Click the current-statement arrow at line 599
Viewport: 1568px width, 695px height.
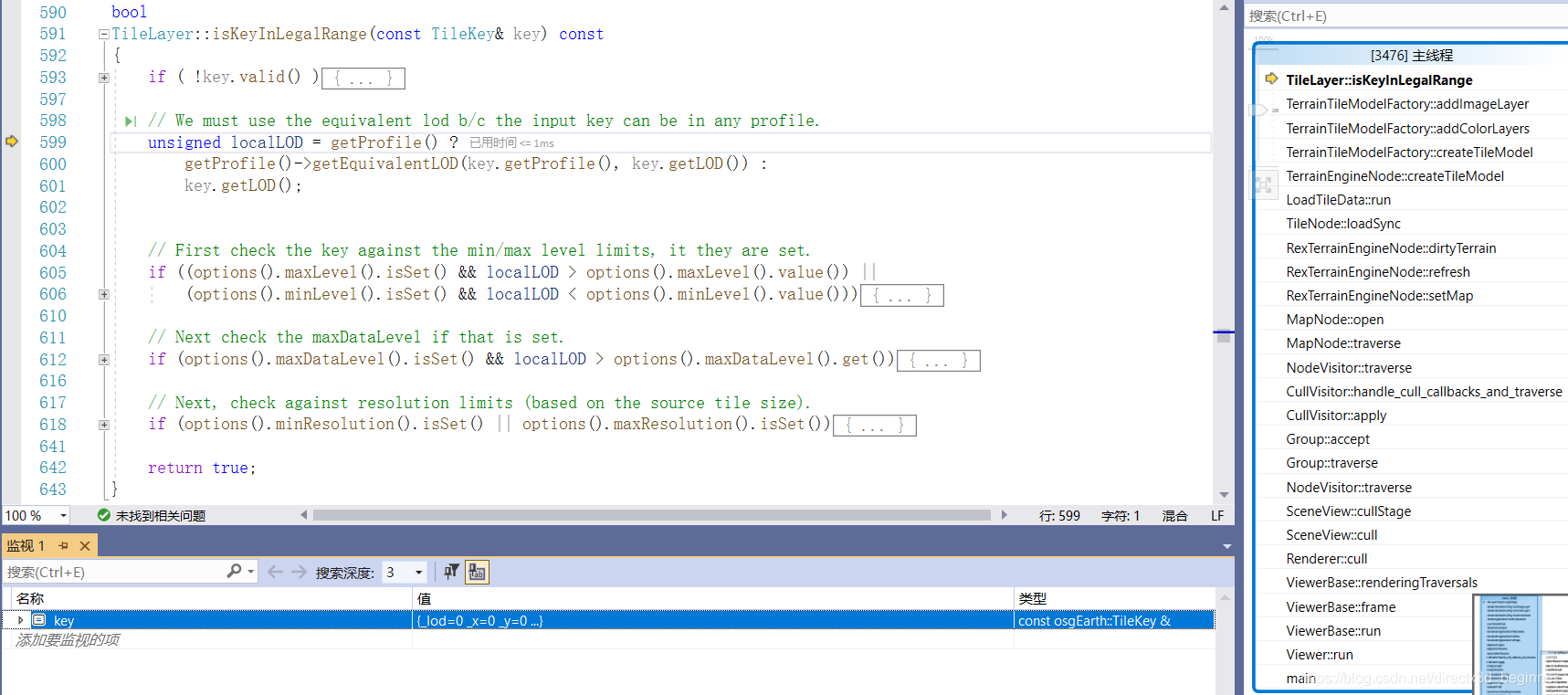12,142
